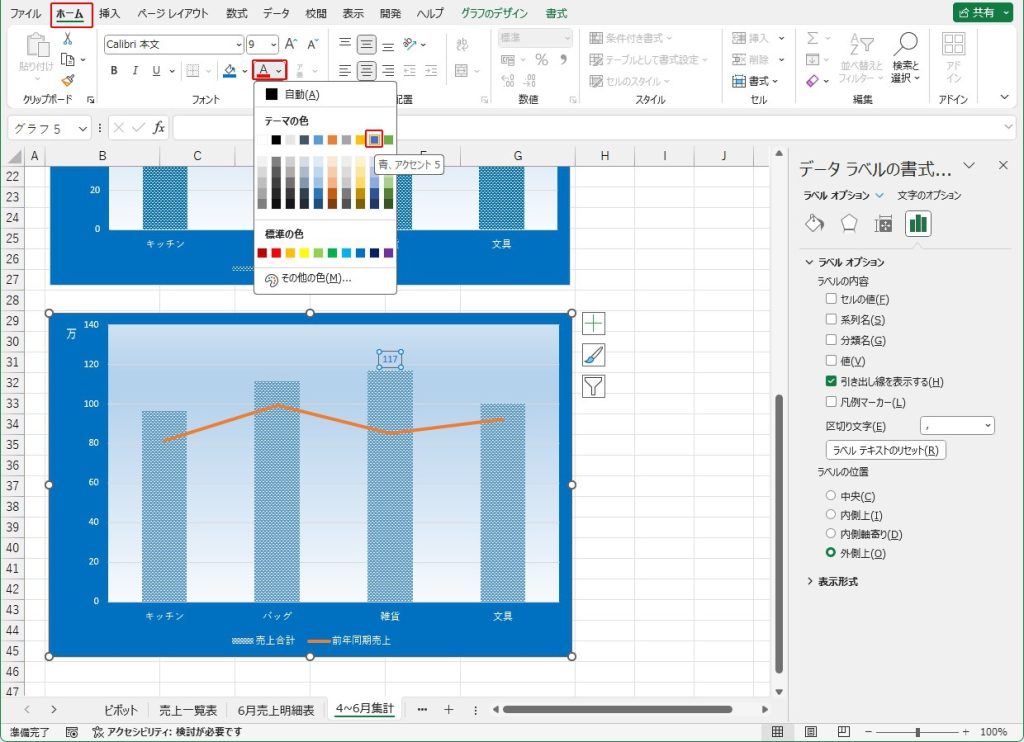The width and height of the screenshot is (1024, 742).
Task: Enable the セルの値 checkbox
Action: (831, 299)
